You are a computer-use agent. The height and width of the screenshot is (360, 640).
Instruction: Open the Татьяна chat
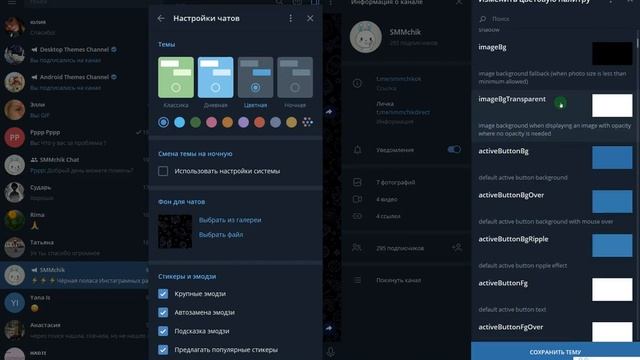coord(74,248)
